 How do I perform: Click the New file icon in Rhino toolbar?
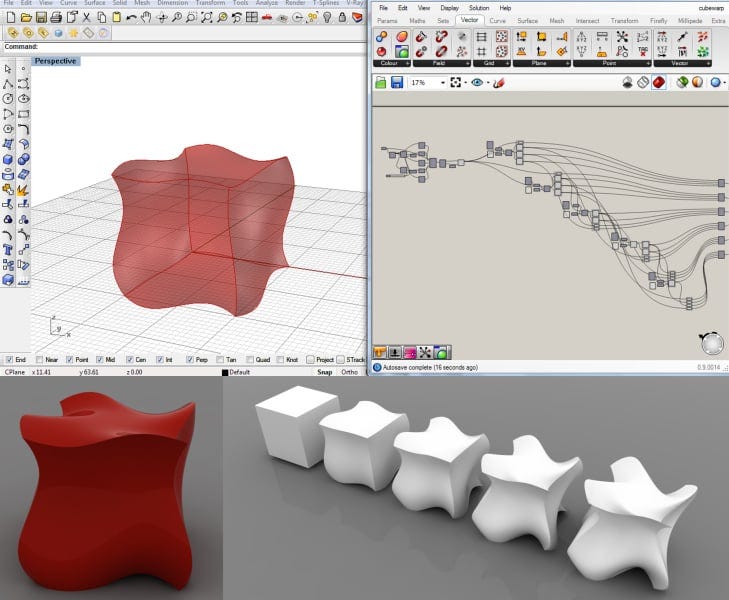11,18
